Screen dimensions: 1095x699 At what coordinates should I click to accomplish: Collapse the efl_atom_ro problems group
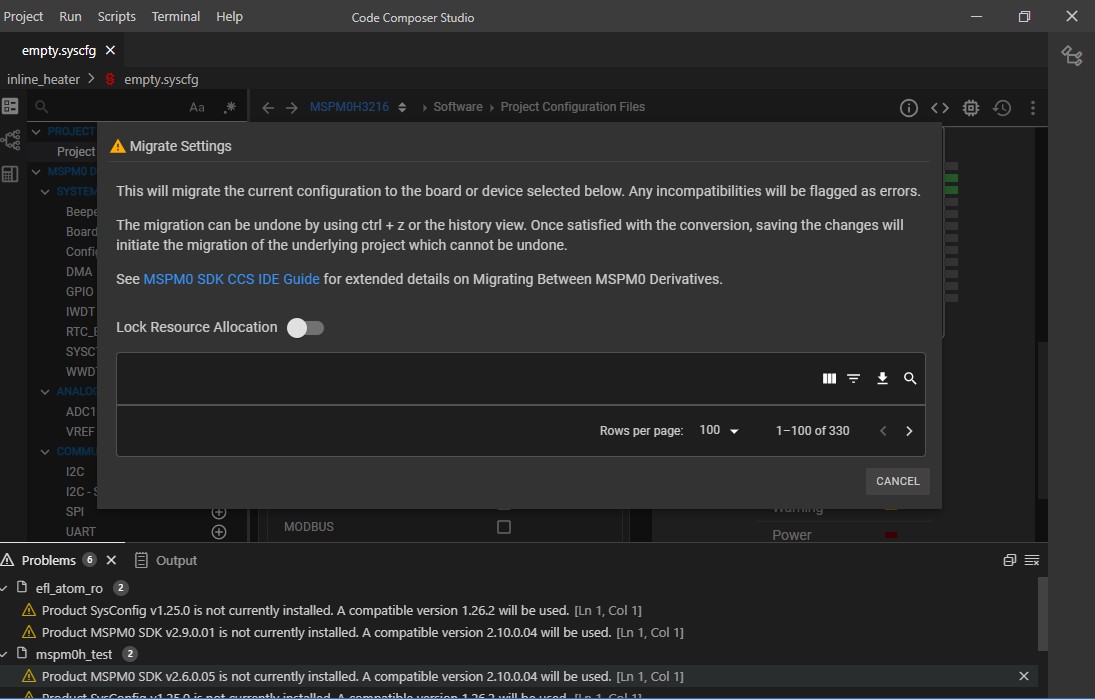point(4,588)
